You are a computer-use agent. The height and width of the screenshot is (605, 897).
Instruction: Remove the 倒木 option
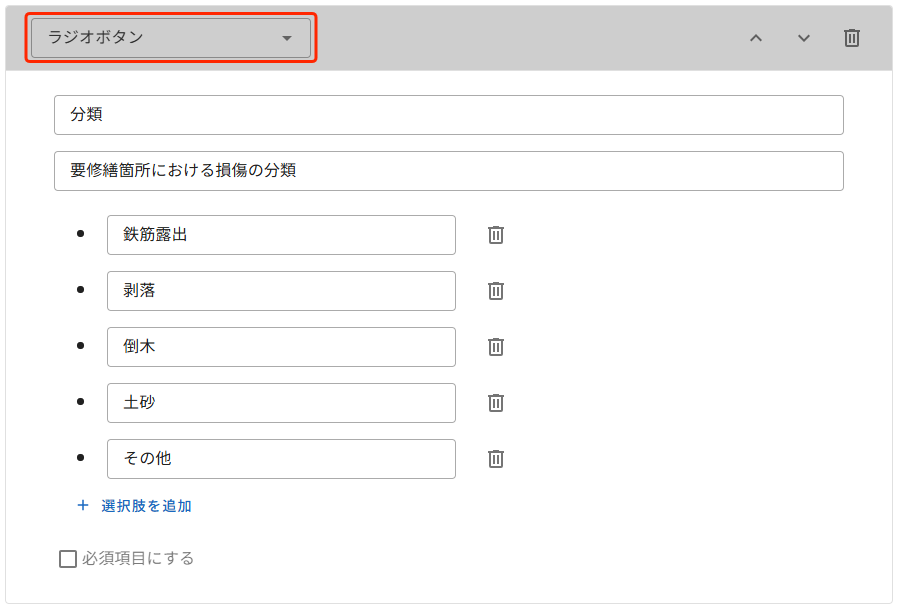click(x=496, y=347)
